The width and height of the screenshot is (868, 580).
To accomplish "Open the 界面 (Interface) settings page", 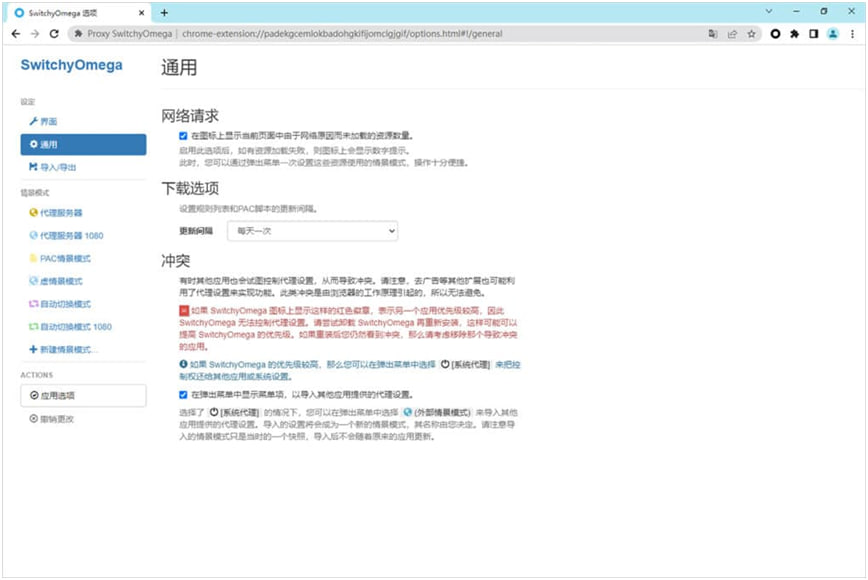I will pos(48,121).
